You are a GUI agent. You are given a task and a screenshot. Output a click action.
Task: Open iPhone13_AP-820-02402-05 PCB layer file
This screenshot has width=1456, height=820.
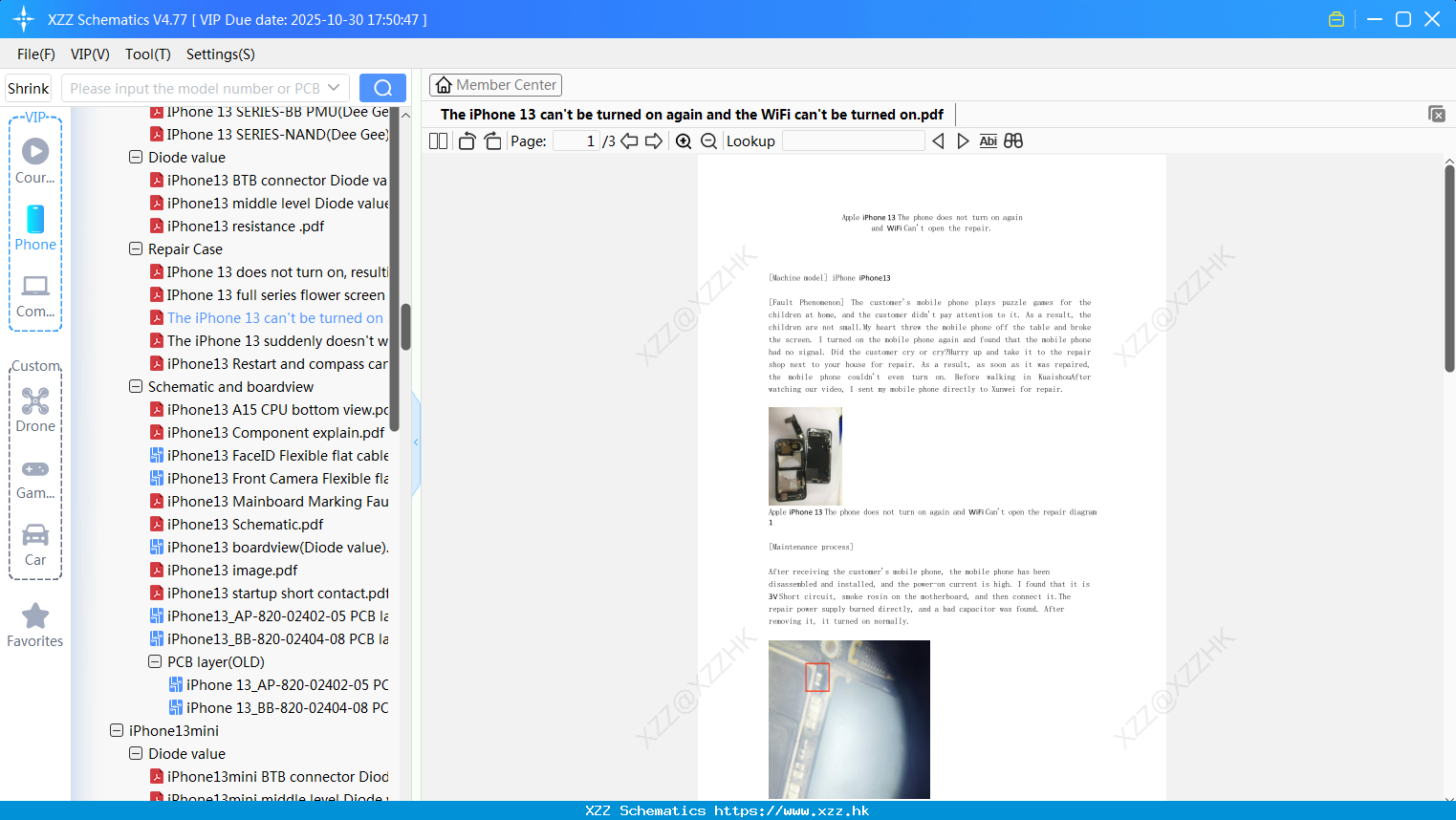[x=269, y=615]
